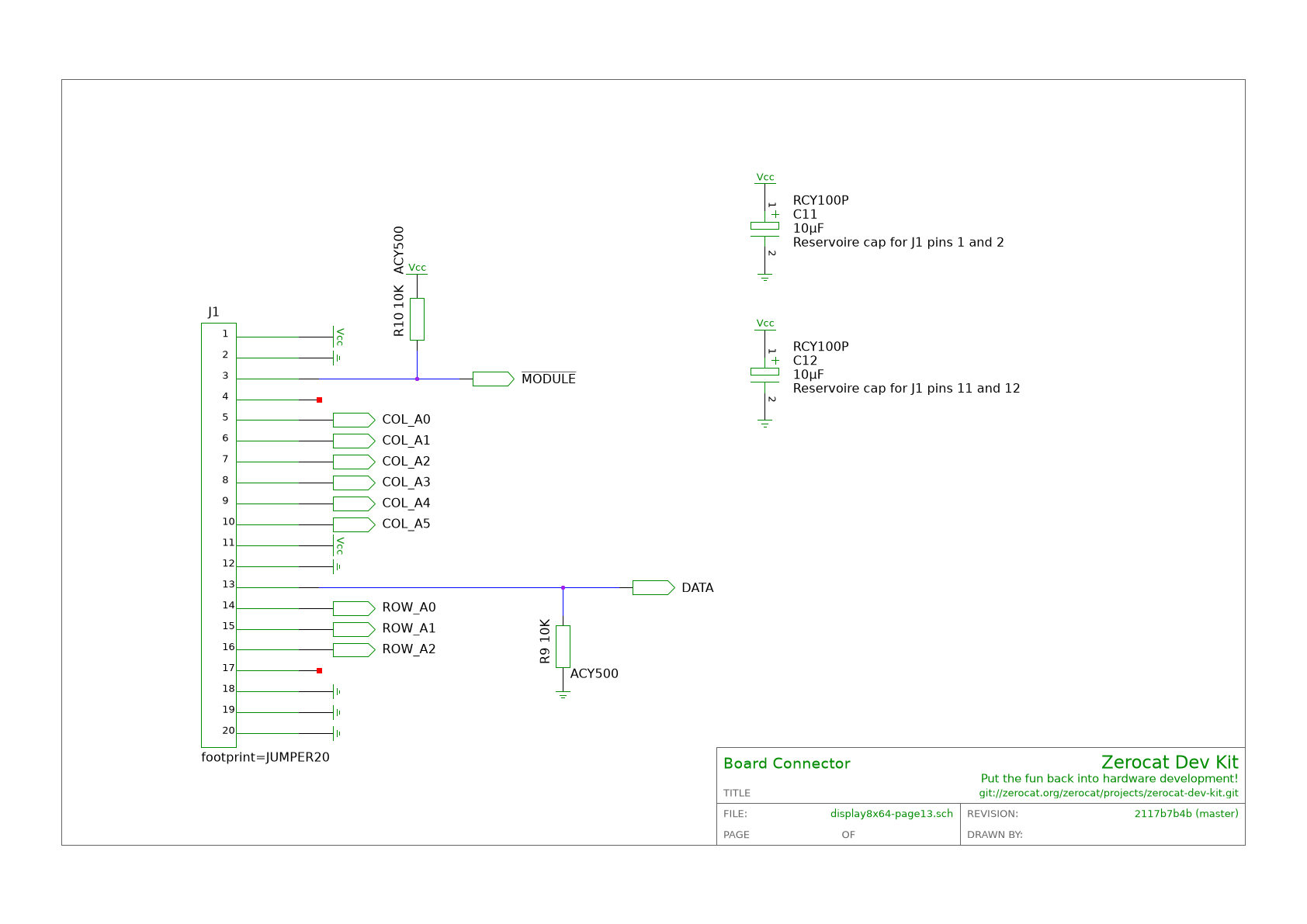This screenshot has height=924, width=1307.
Task: Click the note about J1 pins 11 and 12
Action: 907,389
